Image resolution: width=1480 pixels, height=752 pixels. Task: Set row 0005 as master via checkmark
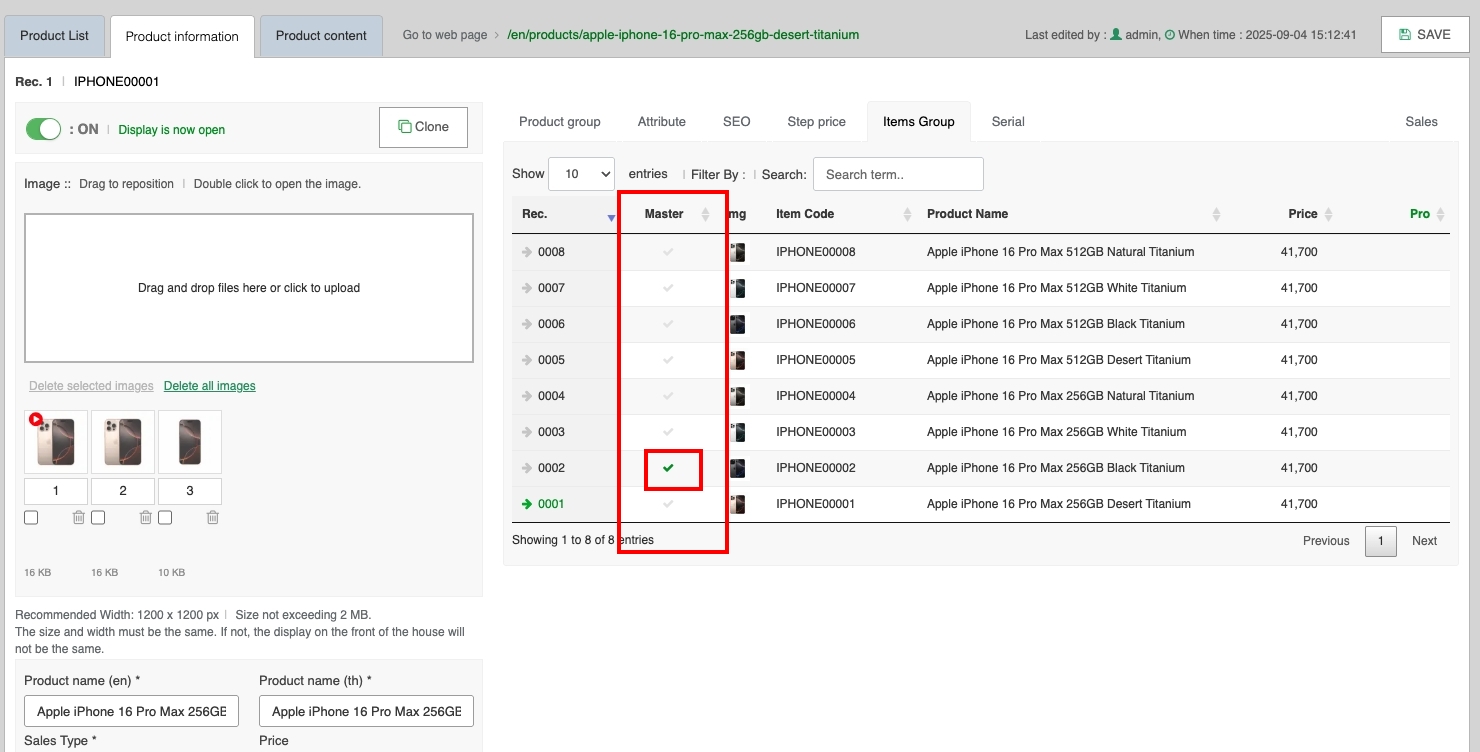point(669,360)
